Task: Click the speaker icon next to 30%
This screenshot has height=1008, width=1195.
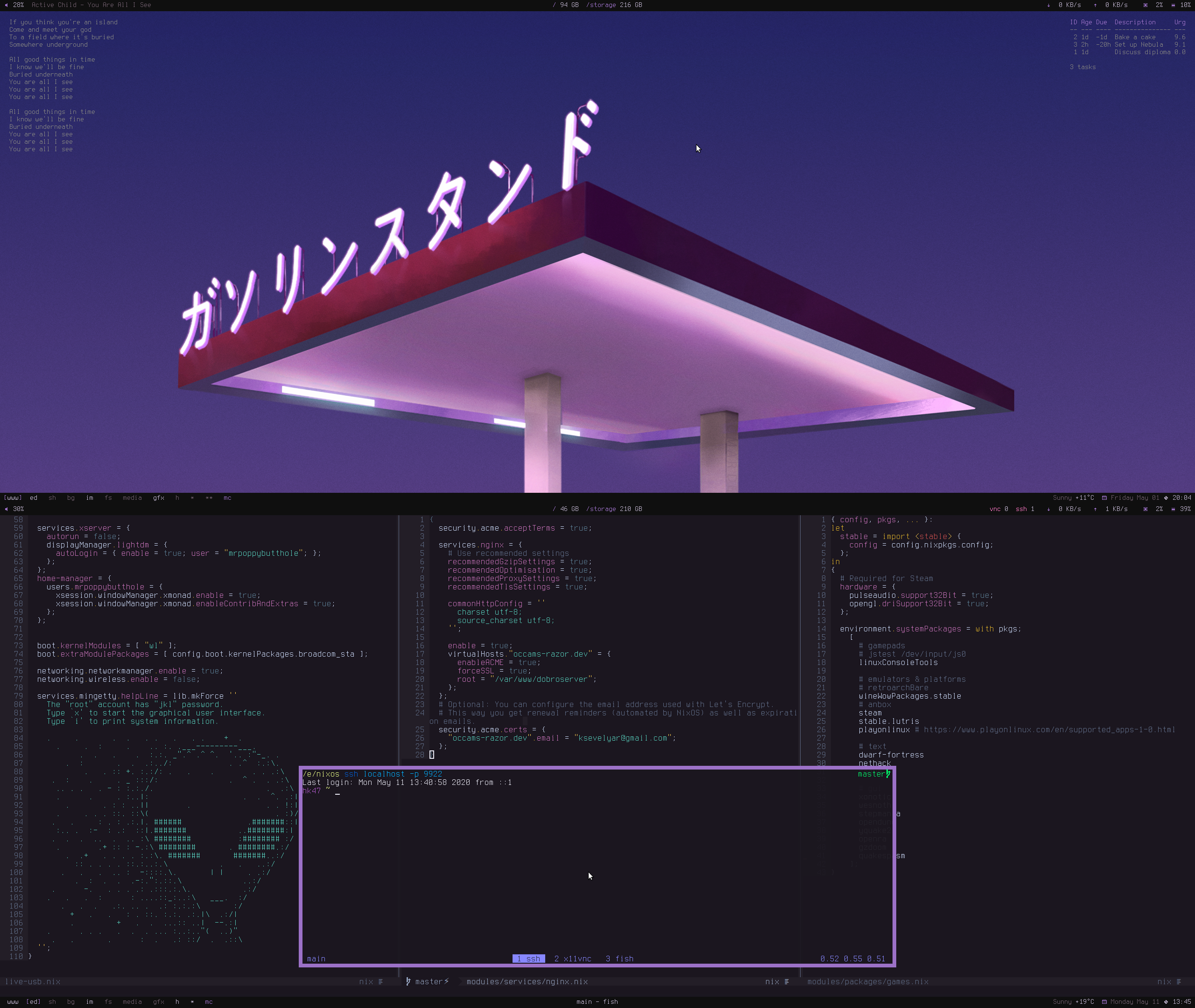Action: click(6, 509)
